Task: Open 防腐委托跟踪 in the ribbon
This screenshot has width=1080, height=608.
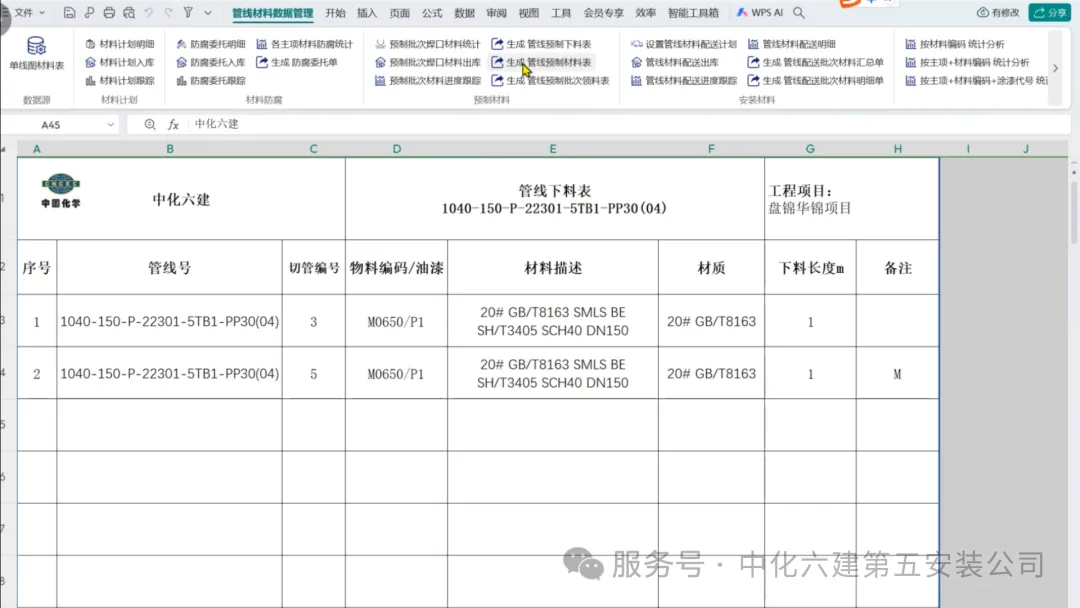Action: 211,81
